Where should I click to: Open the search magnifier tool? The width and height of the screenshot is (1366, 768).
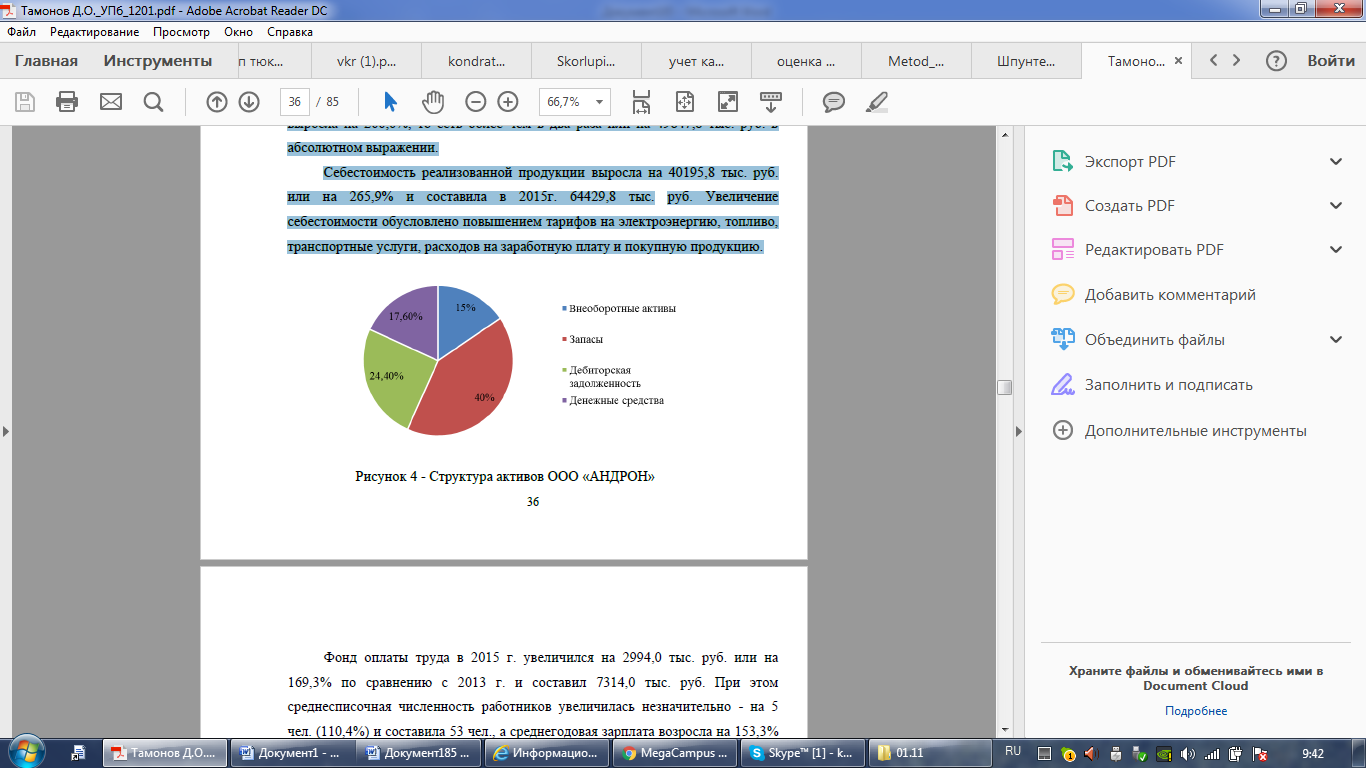153,102
